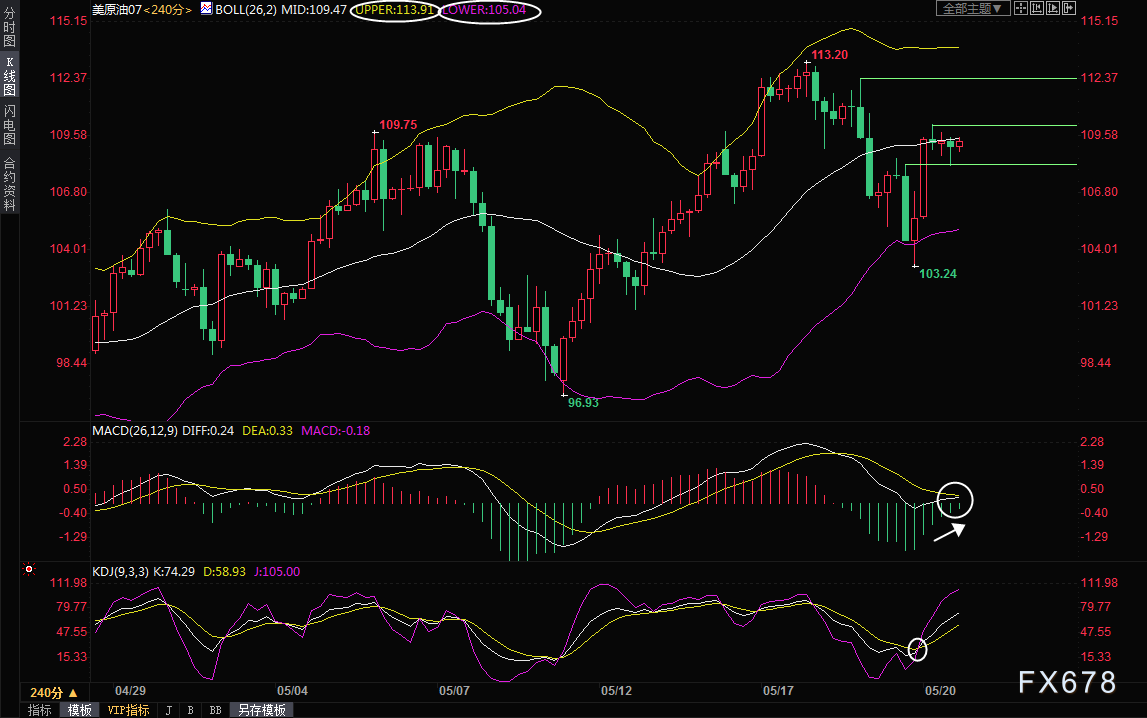
Task: Click the 05/12 date on time axis
Action: tap(616, 691)
